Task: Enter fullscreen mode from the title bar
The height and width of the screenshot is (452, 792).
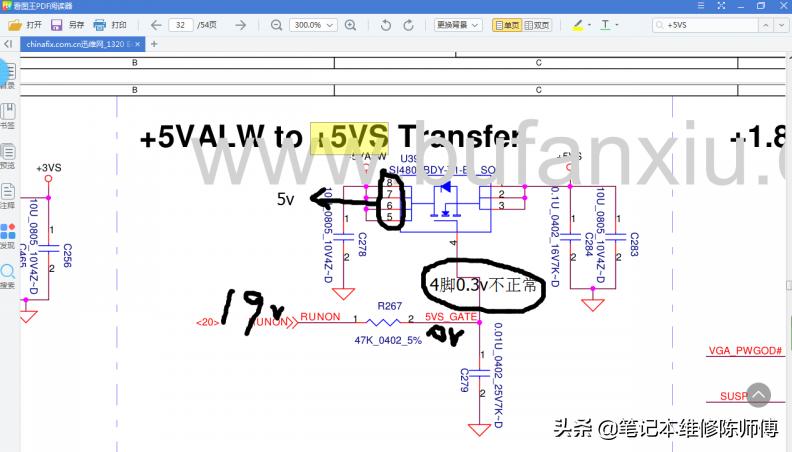Action: click(x=721, y=6)
